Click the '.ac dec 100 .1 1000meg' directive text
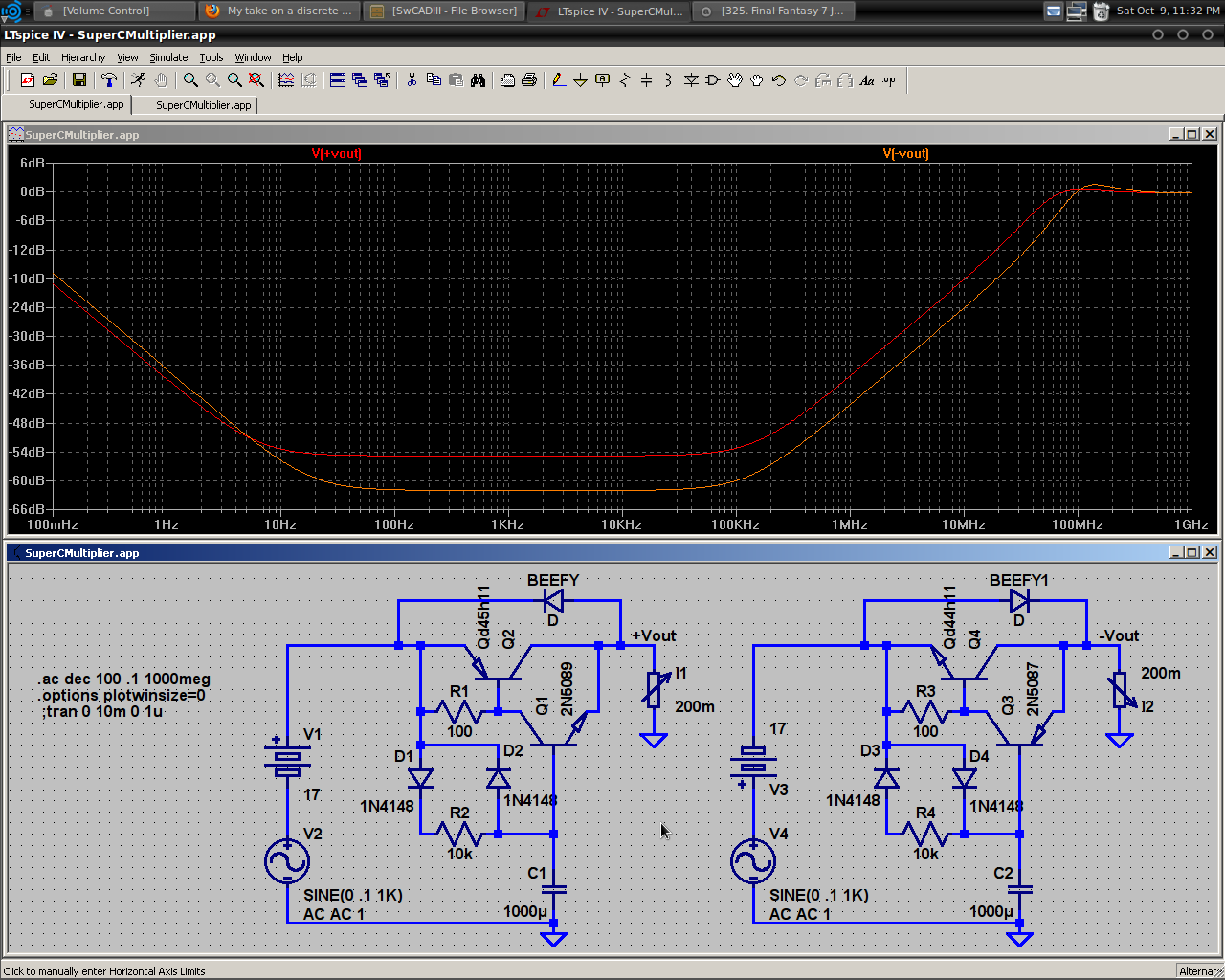 coord(125,679)
